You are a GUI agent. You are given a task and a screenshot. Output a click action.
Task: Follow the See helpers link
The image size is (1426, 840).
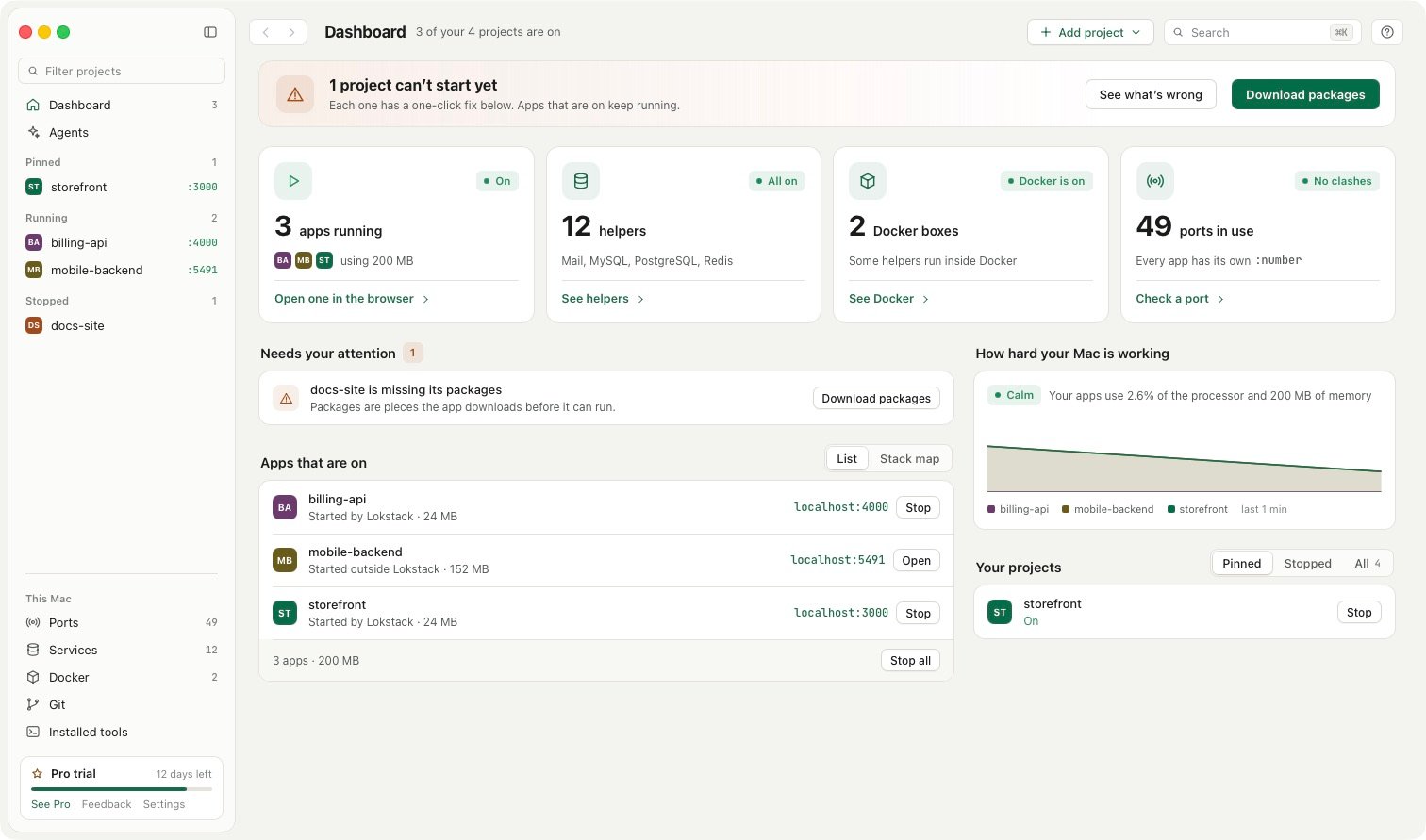coord(603,299)
